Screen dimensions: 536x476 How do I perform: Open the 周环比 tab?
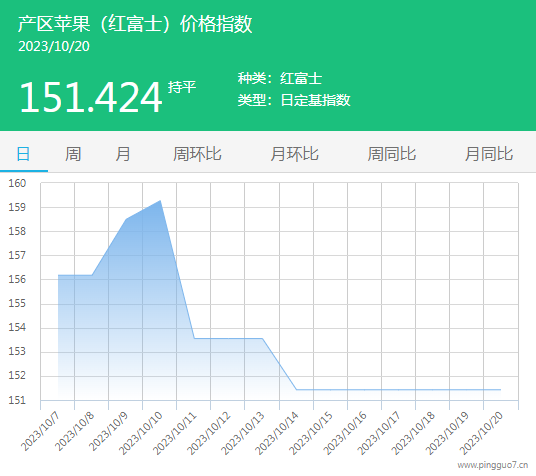coord(197,154)
